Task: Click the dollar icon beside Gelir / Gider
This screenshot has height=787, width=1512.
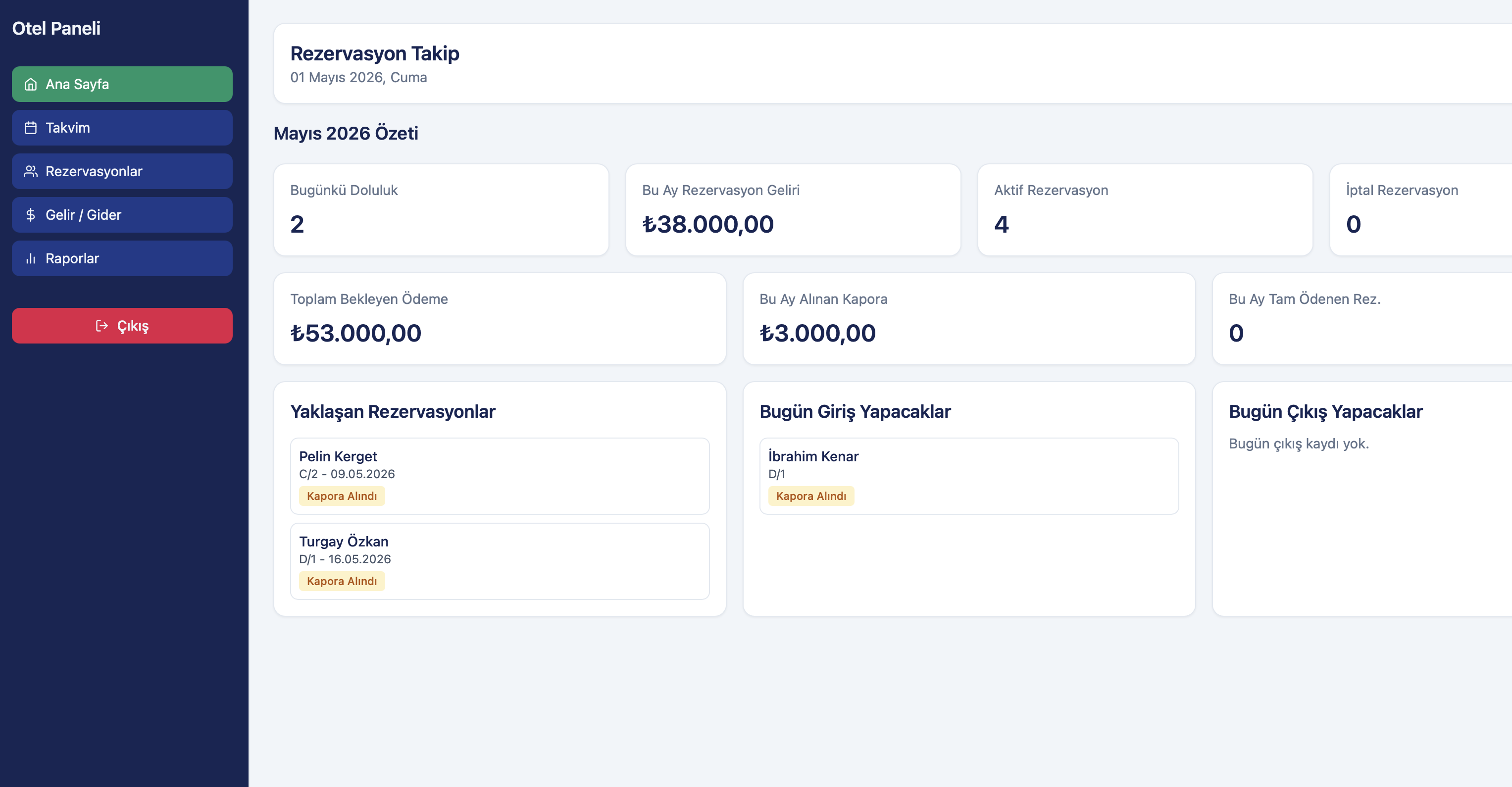Action: coord(31,215)
